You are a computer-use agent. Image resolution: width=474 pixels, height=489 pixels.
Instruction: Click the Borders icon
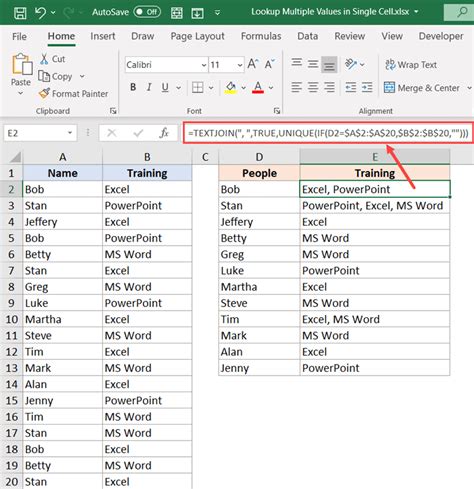coord(198,88)
